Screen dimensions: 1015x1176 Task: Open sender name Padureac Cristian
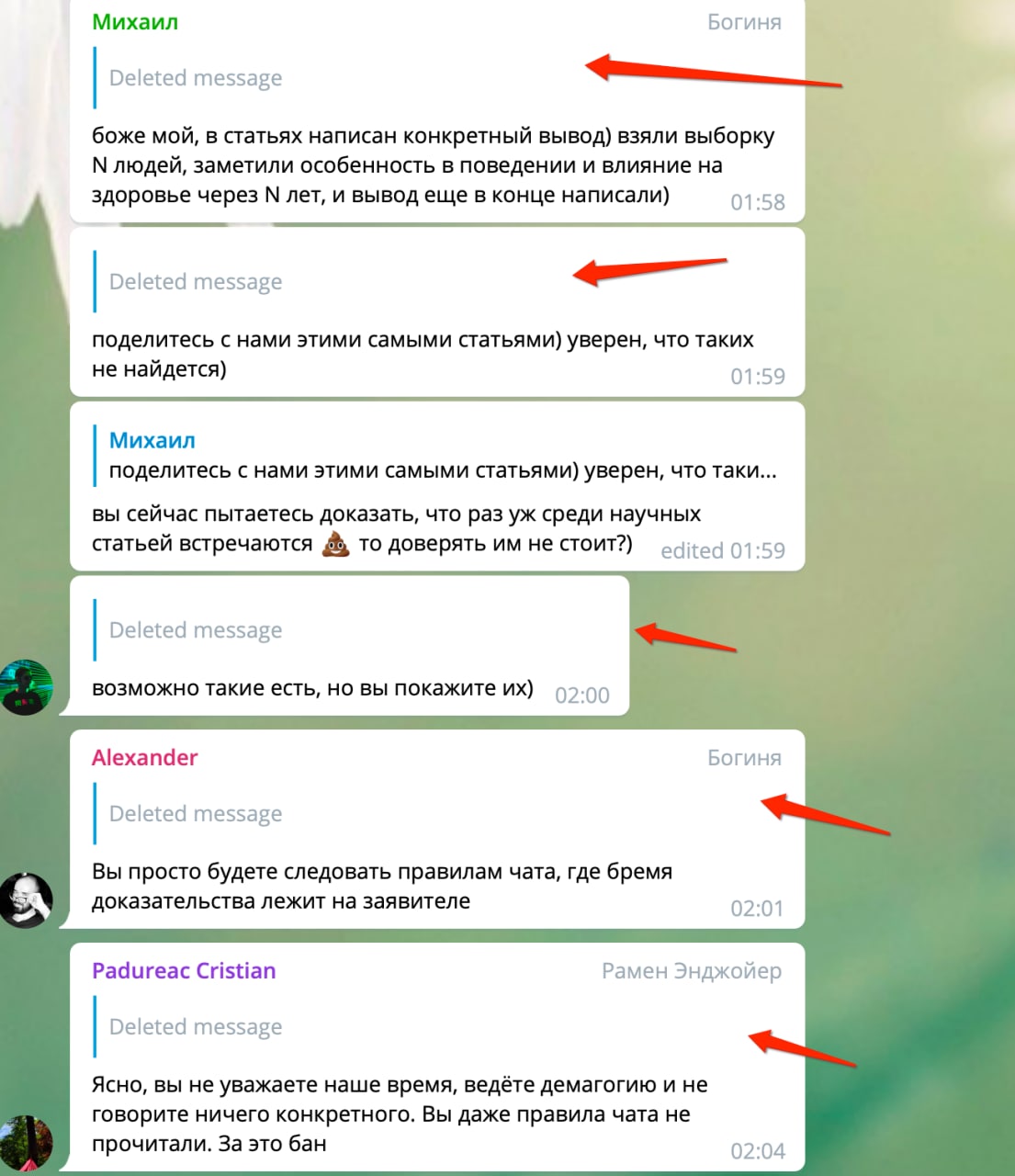(184, 971)
